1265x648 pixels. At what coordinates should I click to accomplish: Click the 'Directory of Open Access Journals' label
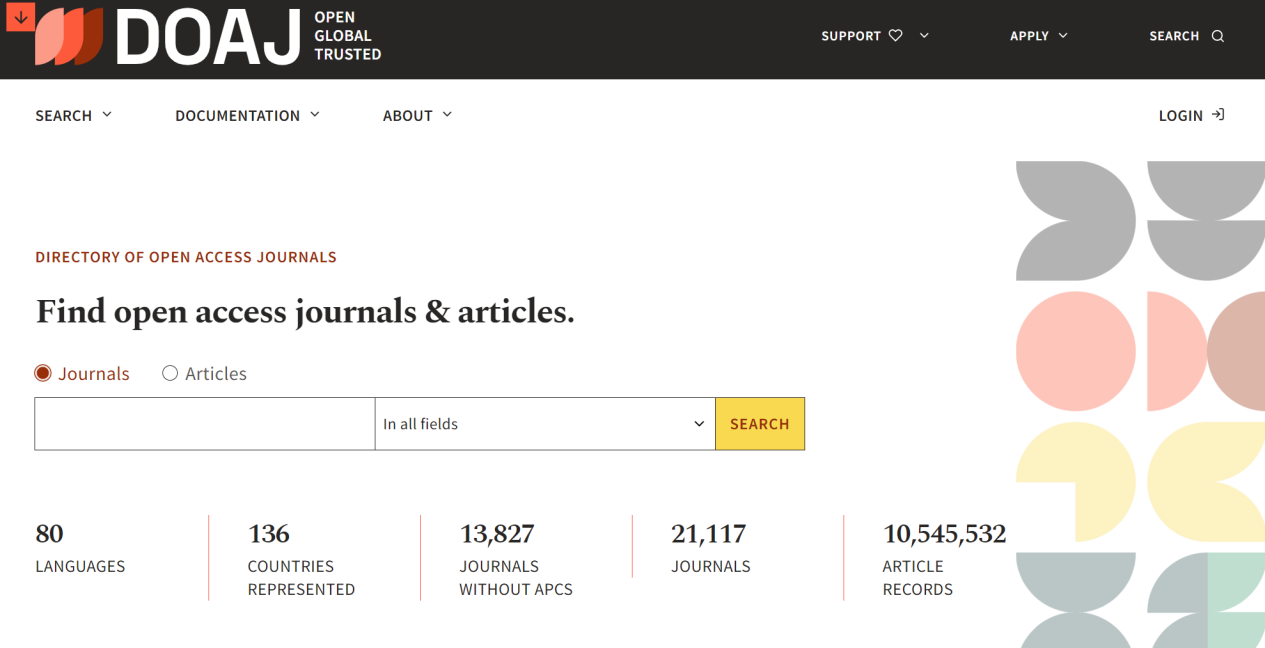tap(186, 257)
